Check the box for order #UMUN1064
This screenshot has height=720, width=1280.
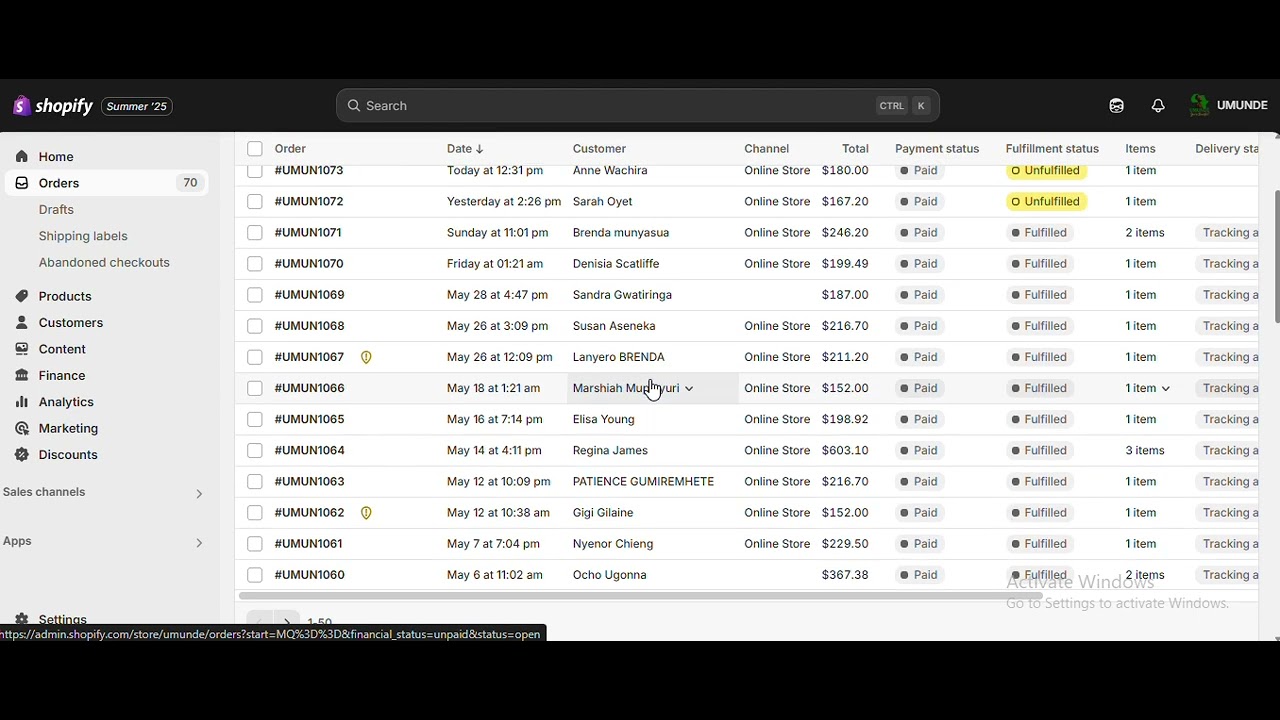pyautogui.click(x=255, y=450)
